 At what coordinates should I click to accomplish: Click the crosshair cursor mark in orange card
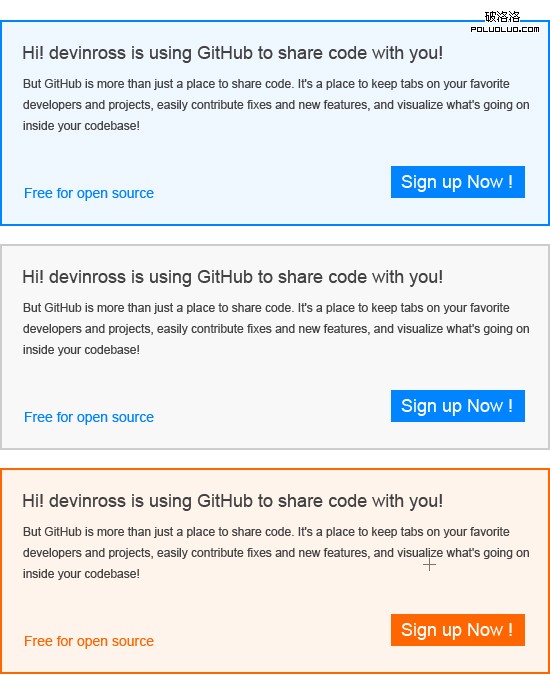coord(429,564)
